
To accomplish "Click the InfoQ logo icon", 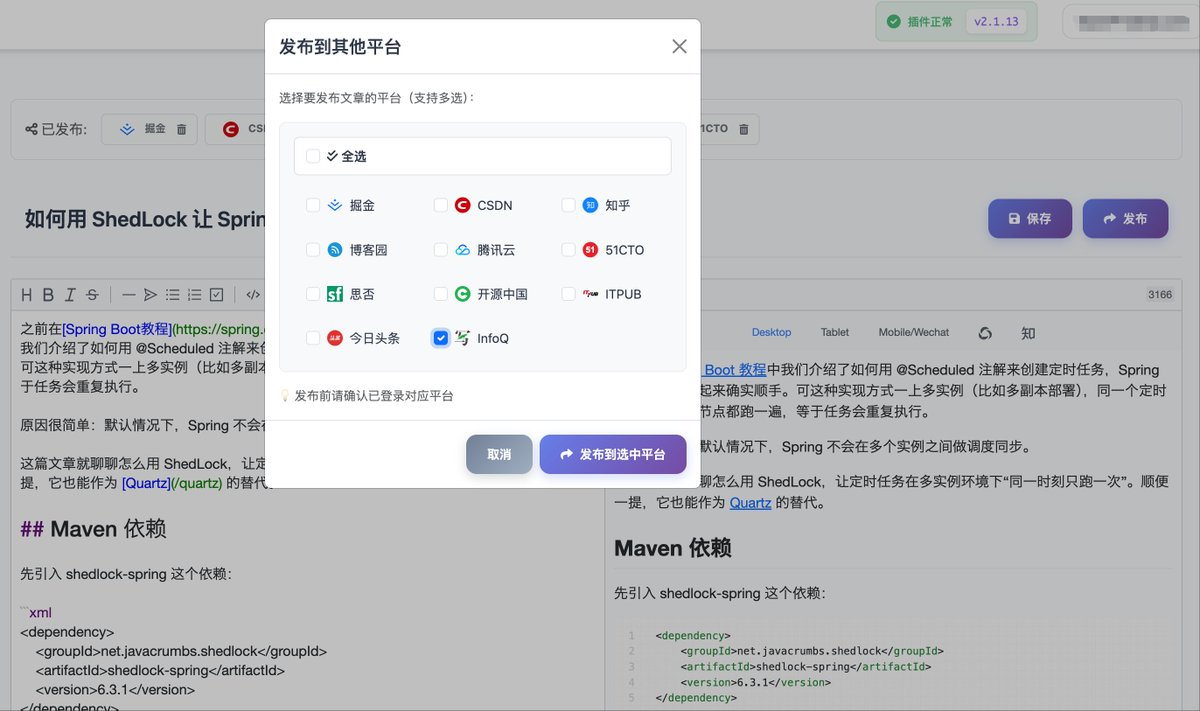I will click(x=462, y=338).
